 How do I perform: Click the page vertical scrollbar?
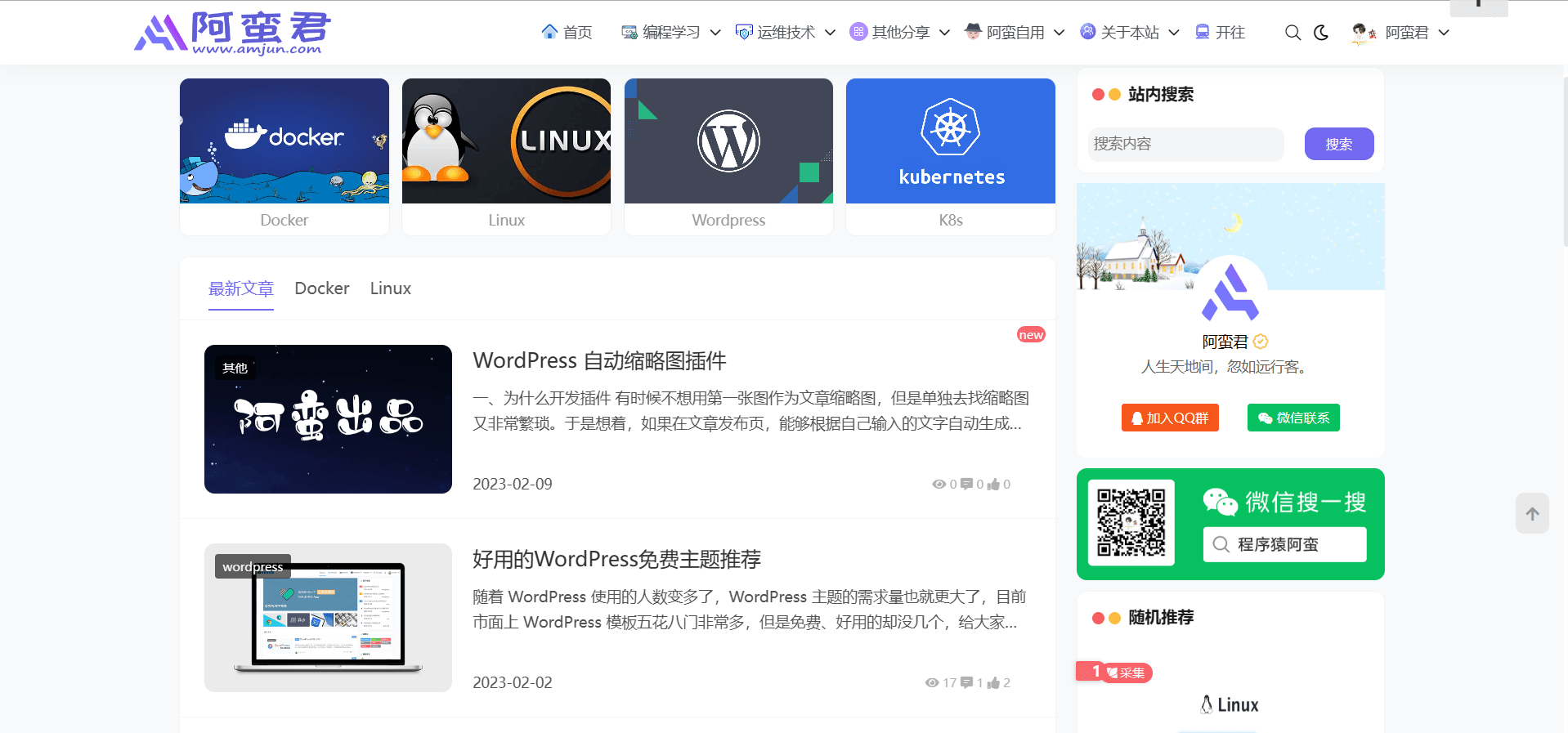[x=1565, y=163]
